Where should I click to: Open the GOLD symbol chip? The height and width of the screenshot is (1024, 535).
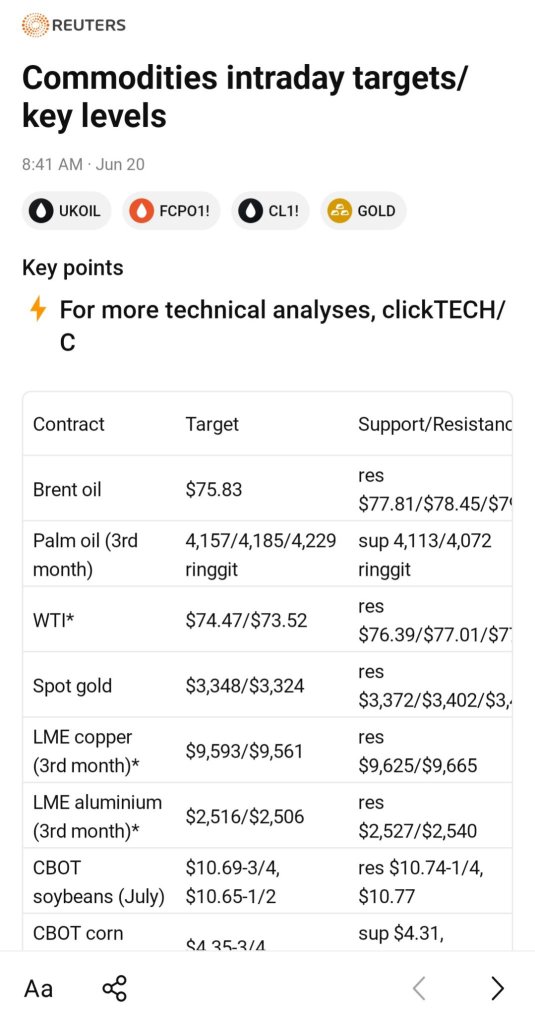[x=363, y=211]
